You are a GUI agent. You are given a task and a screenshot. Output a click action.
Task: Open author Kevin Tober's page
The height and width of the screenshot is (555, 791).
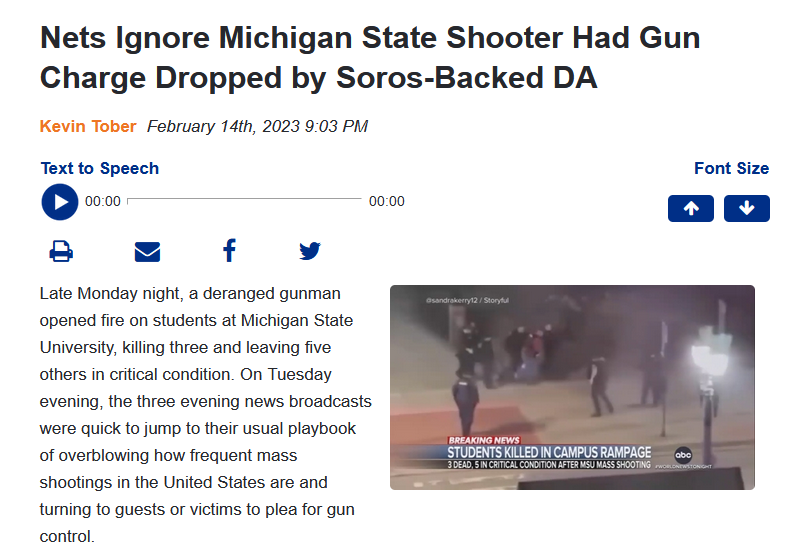[88, 126]
